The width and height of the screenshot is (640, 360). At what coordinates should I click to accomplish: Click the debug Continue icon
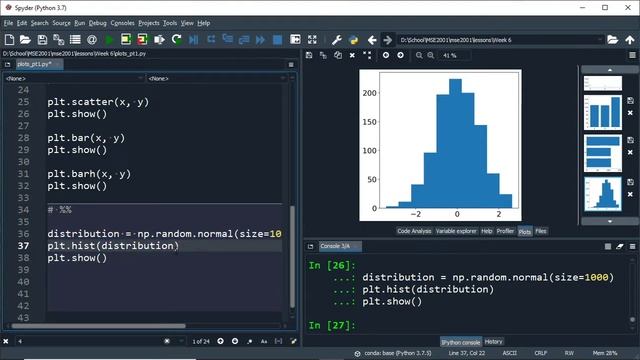pyautogui.click(x=260, y=40)
